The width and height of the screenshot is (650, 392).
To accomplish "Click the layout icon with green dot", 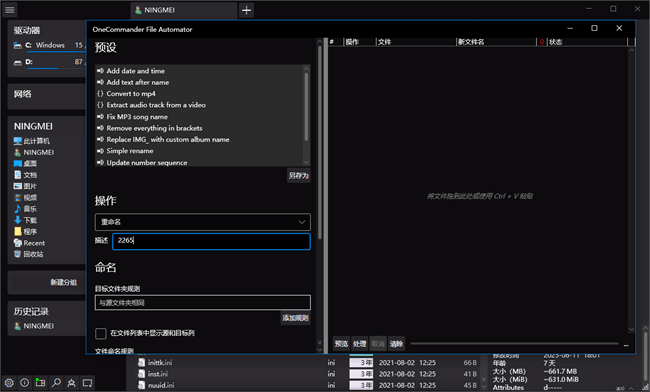I will coord(40,383).
